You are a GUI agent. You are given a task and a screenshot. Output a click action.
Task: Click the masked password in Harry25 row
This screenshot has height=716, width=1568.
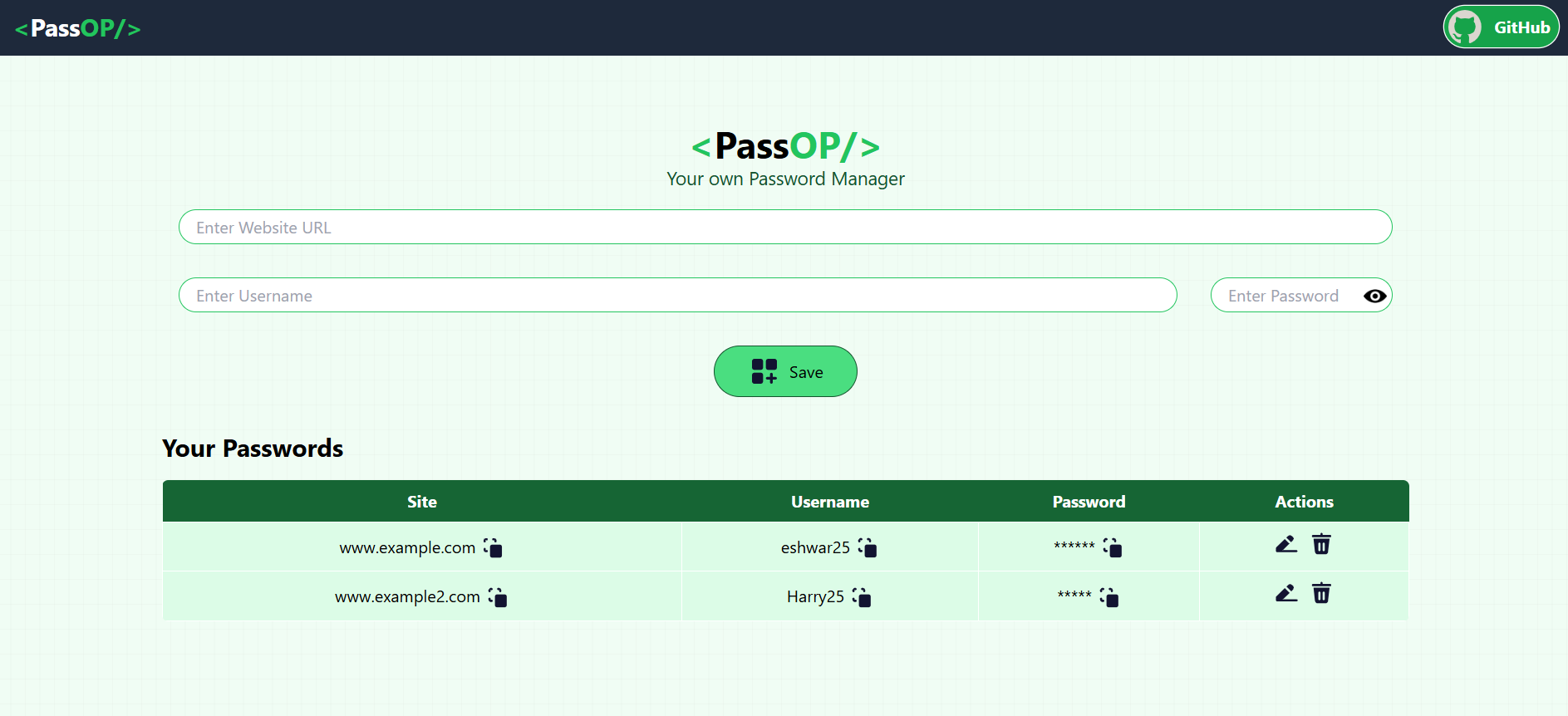(1074, 595)
